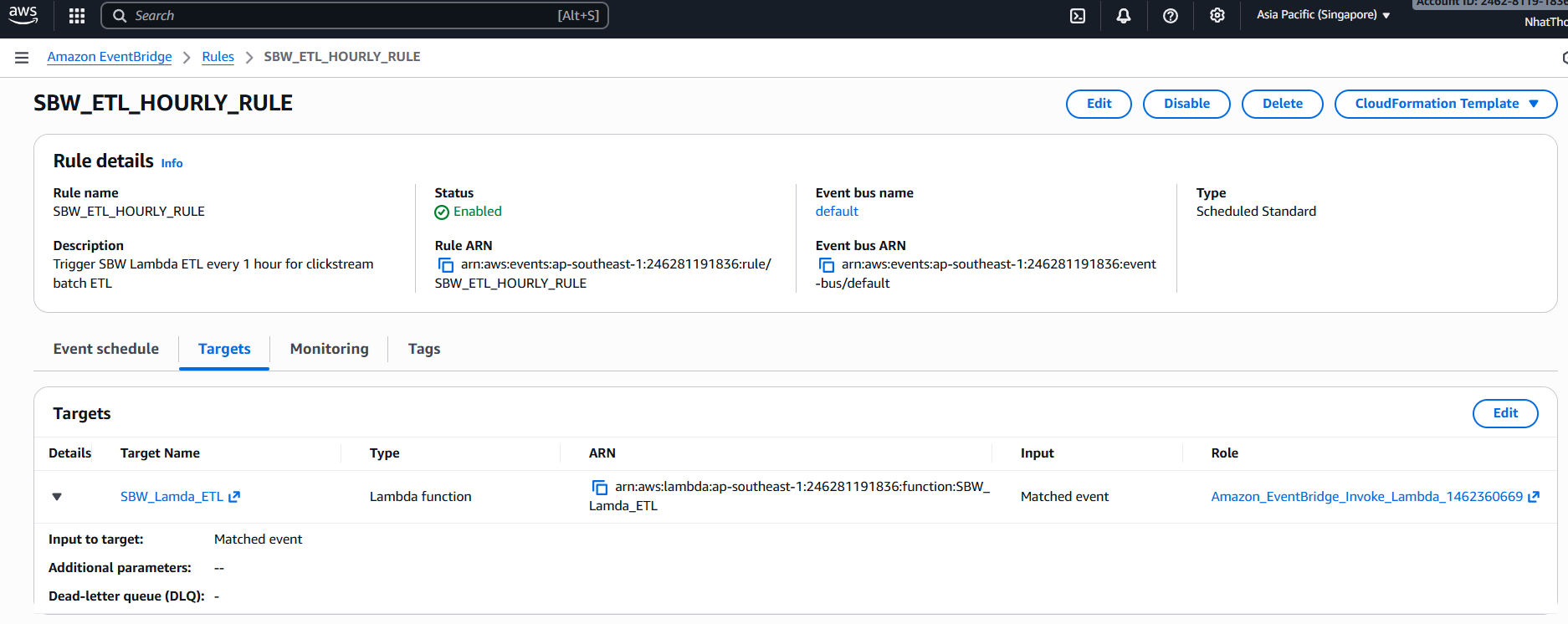Toggle the left navigation hamburger menu
1568x624 pixels.
coord(22,58)
